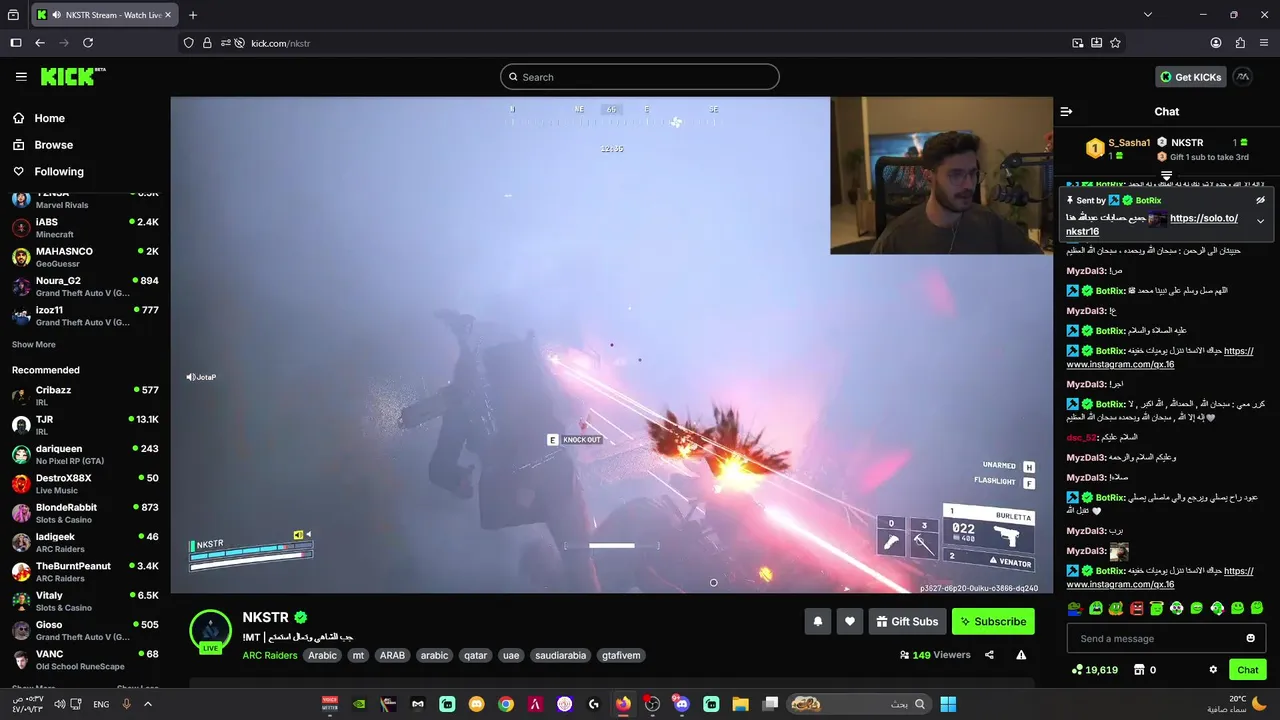The width and height of the screenshot is (1280, 720).
Task: Share the stream using share icon
Action: click(x=989, y=655)
